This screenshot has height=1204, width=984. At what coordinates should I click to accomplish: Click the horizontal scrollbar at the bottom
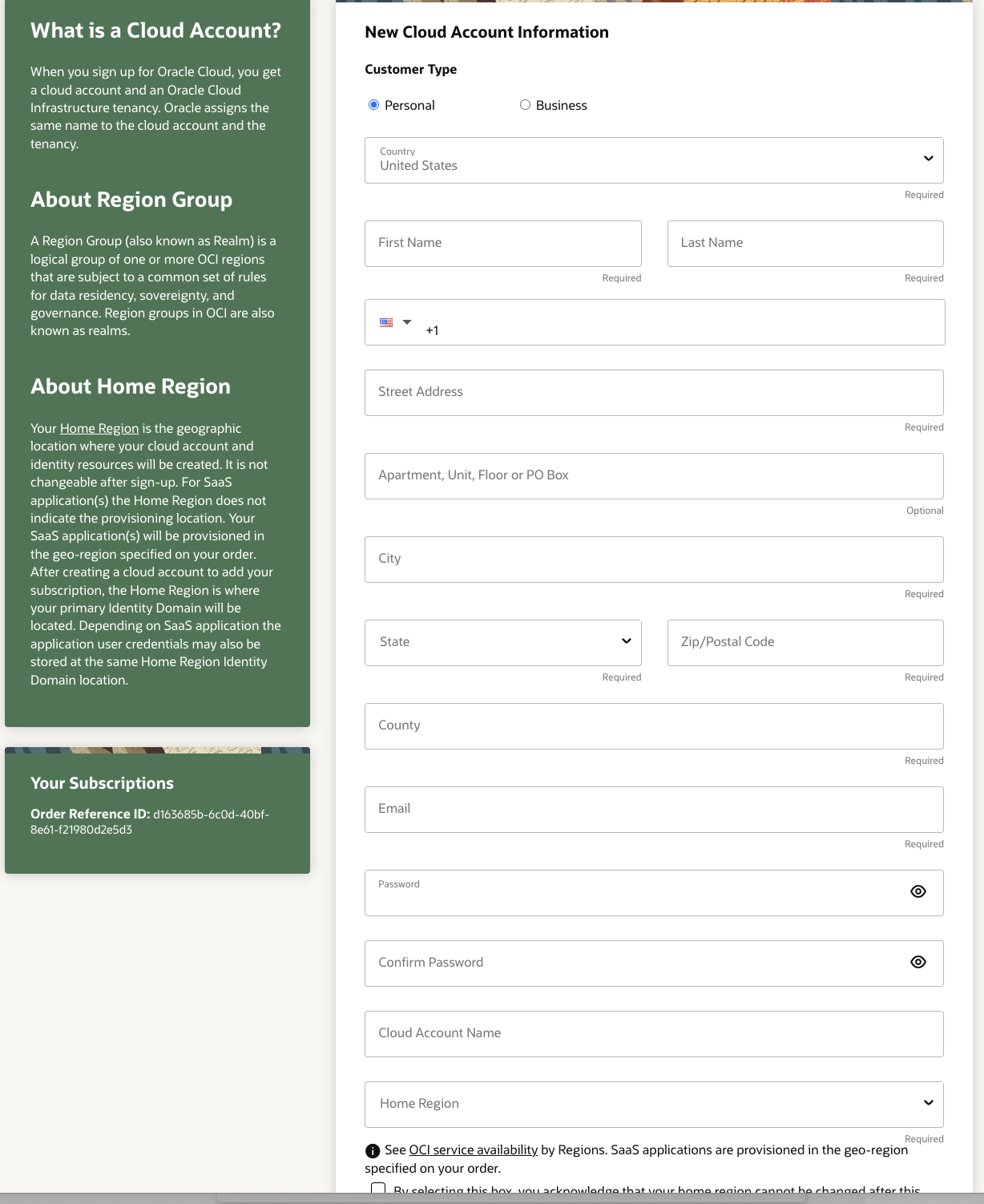[x=492, y=1198]
